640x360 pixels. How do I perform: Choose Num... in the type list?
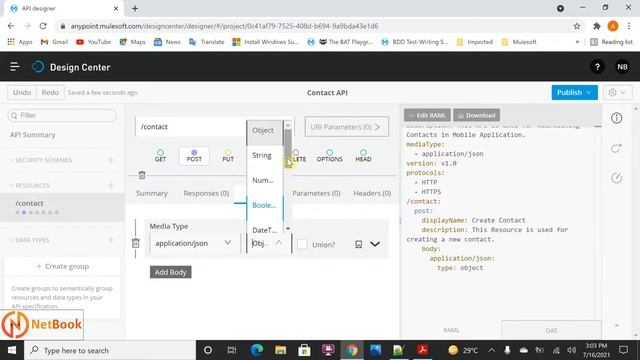[264, 180]
